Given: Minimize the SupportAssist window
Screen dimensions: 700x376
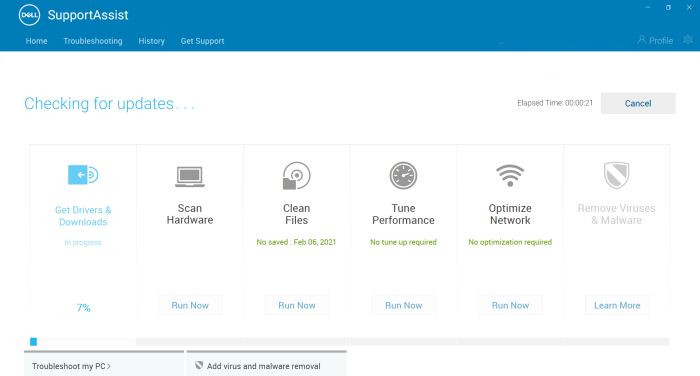Looking at the screenshot, I should 648,8.
